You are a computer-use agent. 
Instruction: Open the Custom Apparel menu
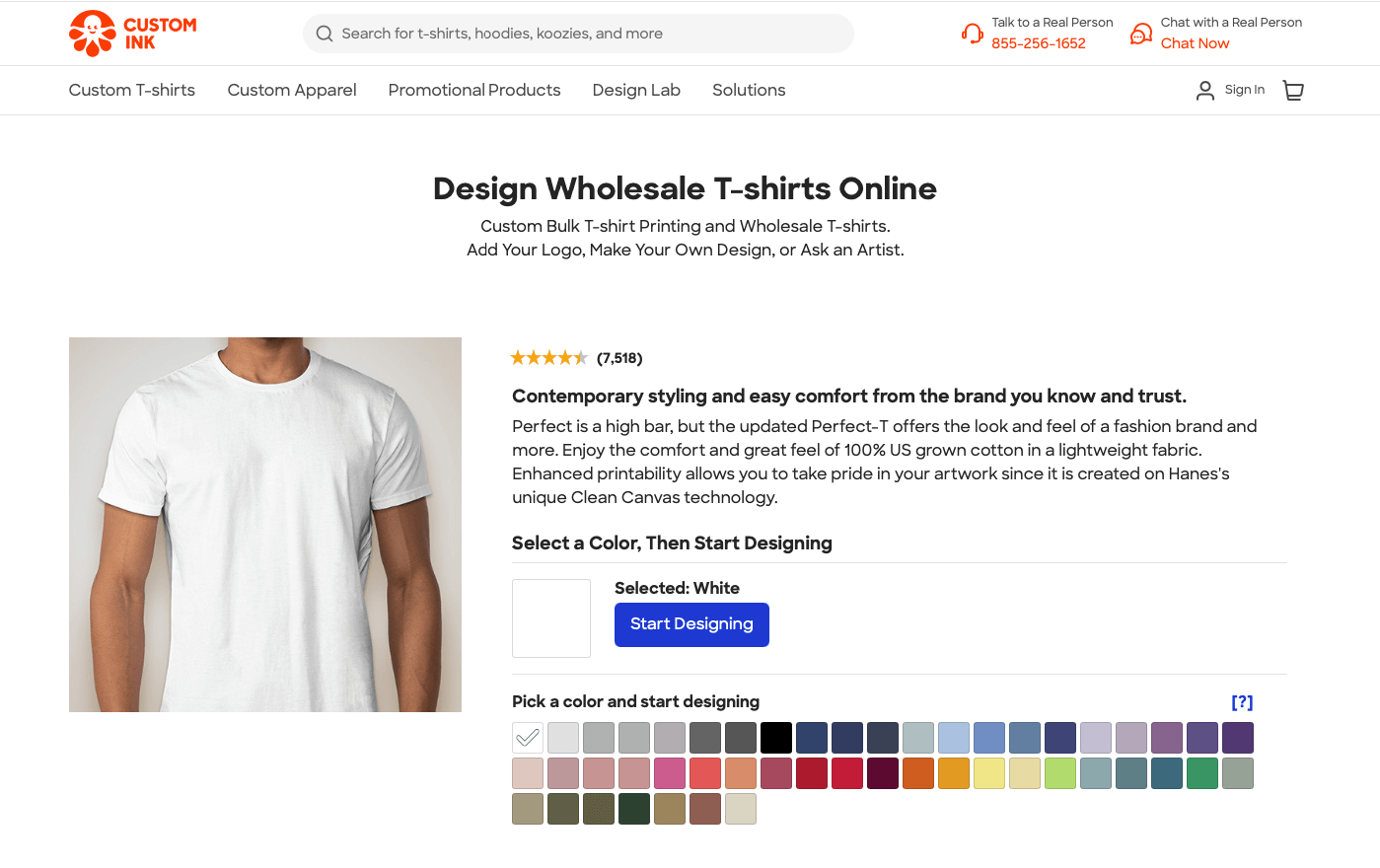coord(292,90)
